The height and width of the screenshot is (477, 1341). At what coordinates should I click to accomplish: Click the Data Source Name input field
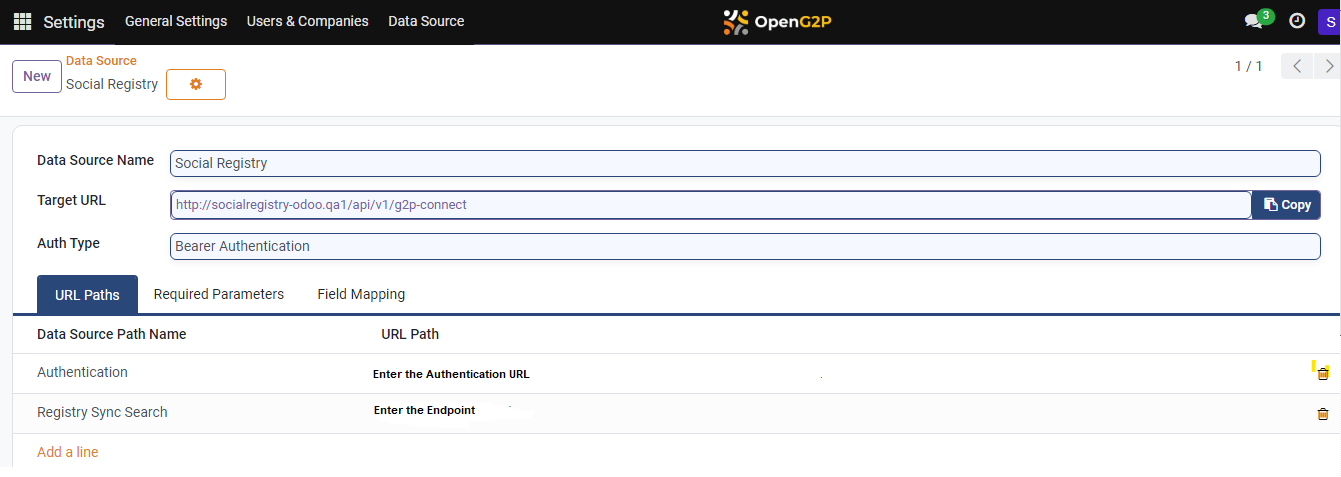744,163
